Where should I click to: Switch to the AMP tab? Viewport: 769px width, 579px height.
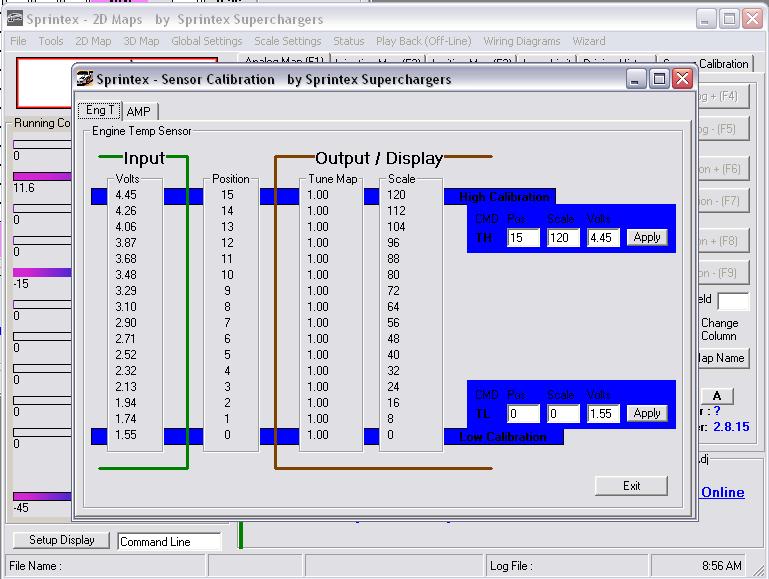click(x=139, y=111)
